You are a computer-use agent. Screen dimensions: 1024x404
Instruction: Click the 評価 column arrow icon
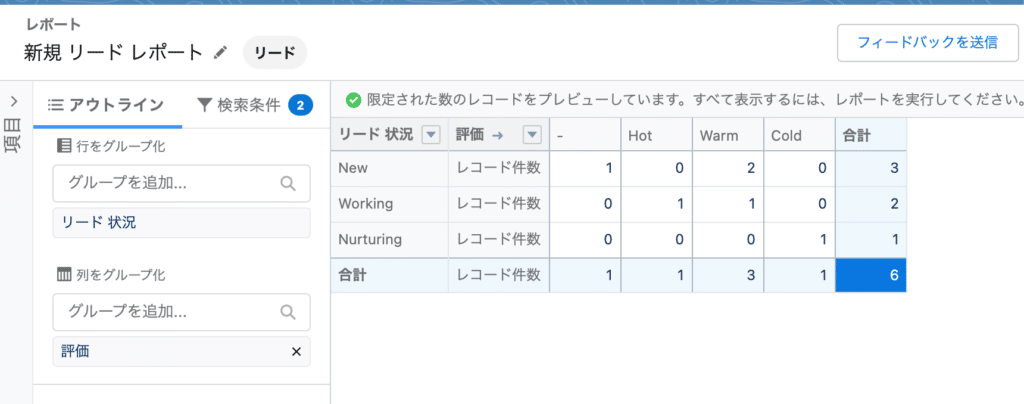pos(497,135)
